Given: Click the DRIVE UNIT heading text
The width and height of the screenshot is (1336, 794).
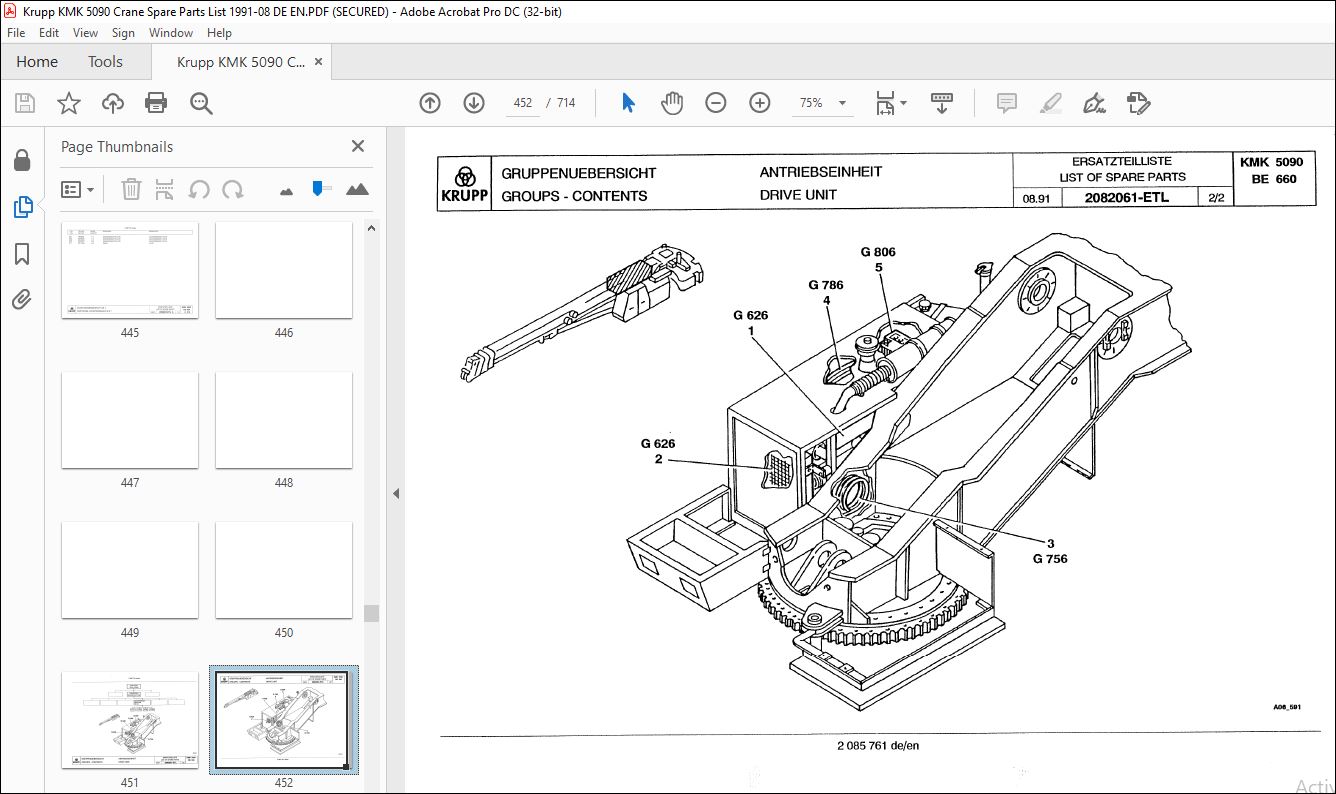Looking at the screenshot, I should point(798,195).
